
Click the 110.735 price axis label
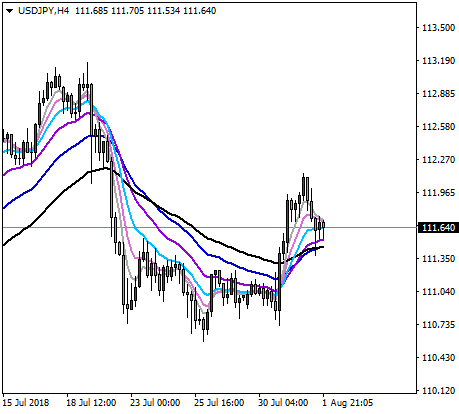pyautogui.click(x=438, y=325)
